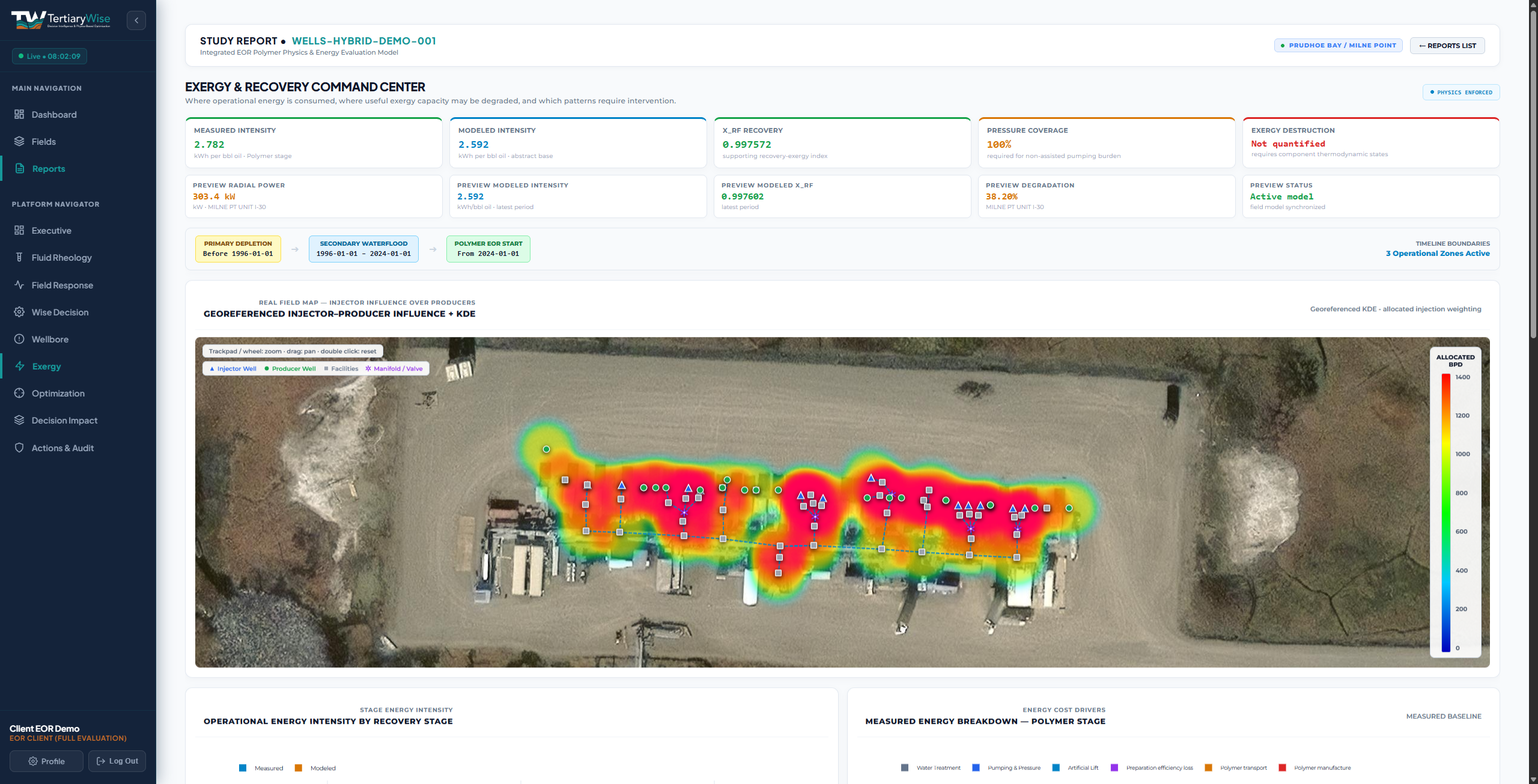Click Preview Status 'Active model' text

point(1281,197)
